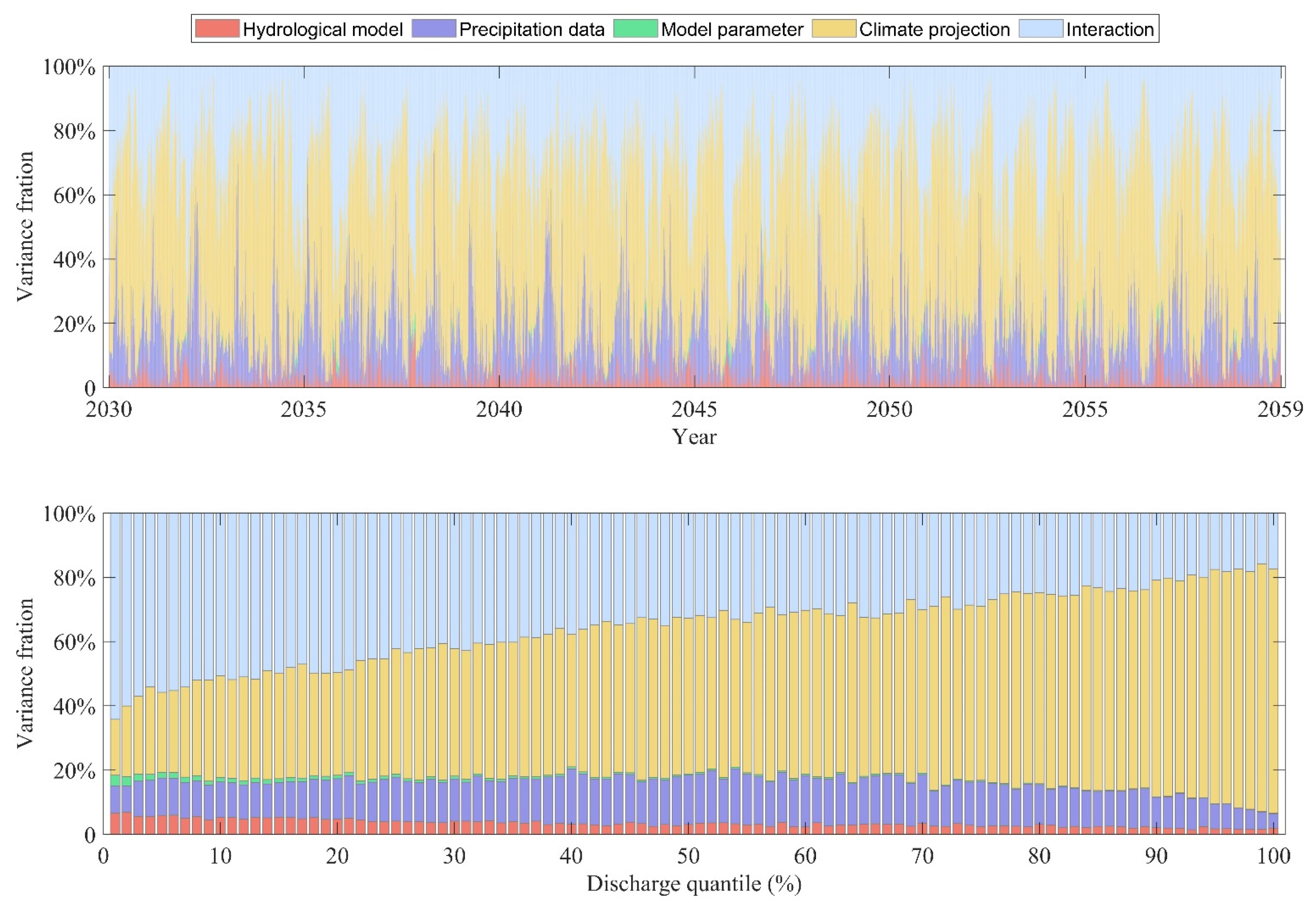Click the 2059 tick label on Year axis
This screenshot has height=905, width=1316.
tap(1280, 409)
